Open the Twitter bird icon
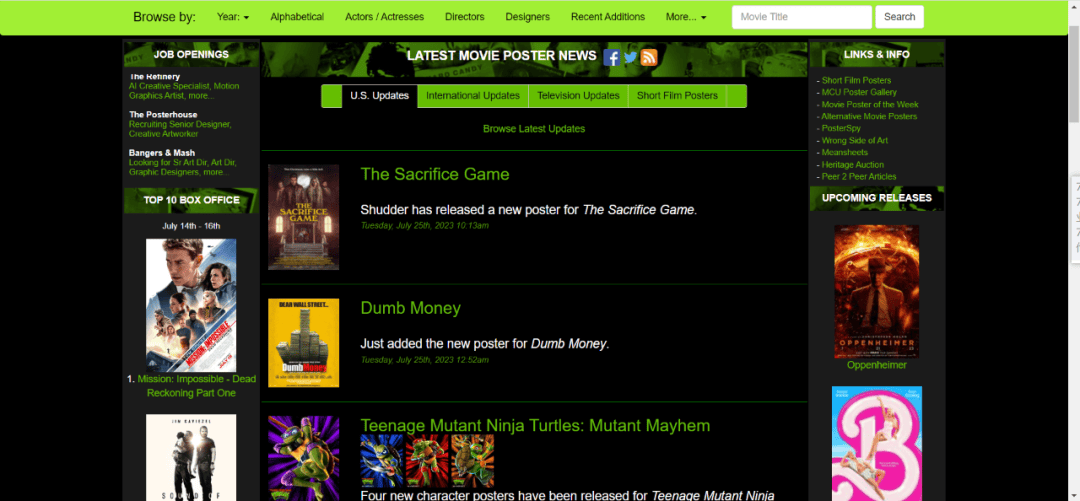 click(x=630, y=57)
